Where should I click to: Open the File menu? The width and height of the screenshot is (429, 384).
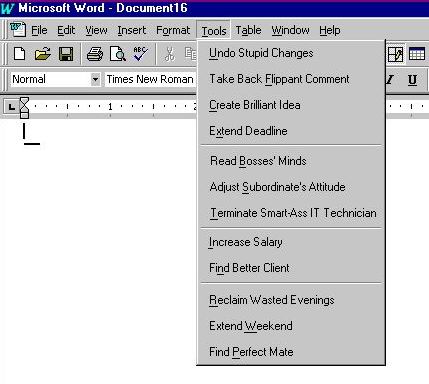39,30
